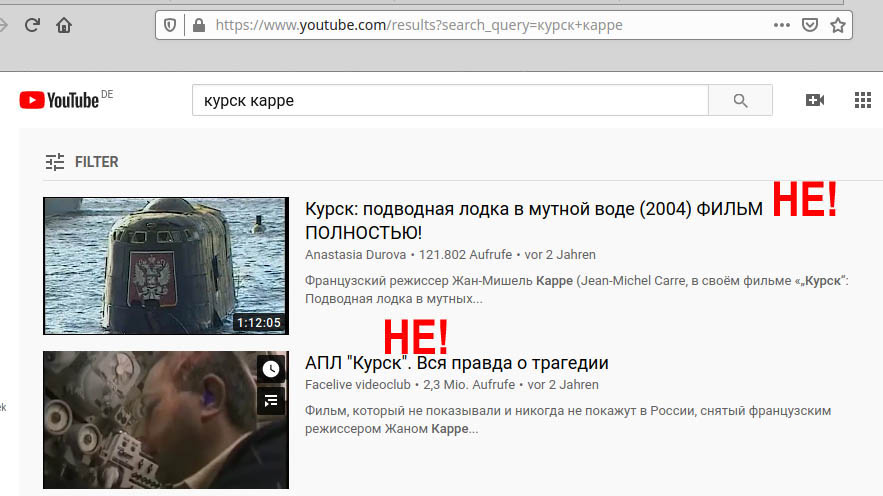Screen dimensions: 883x496
Task: Click the 1:12:05 duration badge
Action: (258, 323)
